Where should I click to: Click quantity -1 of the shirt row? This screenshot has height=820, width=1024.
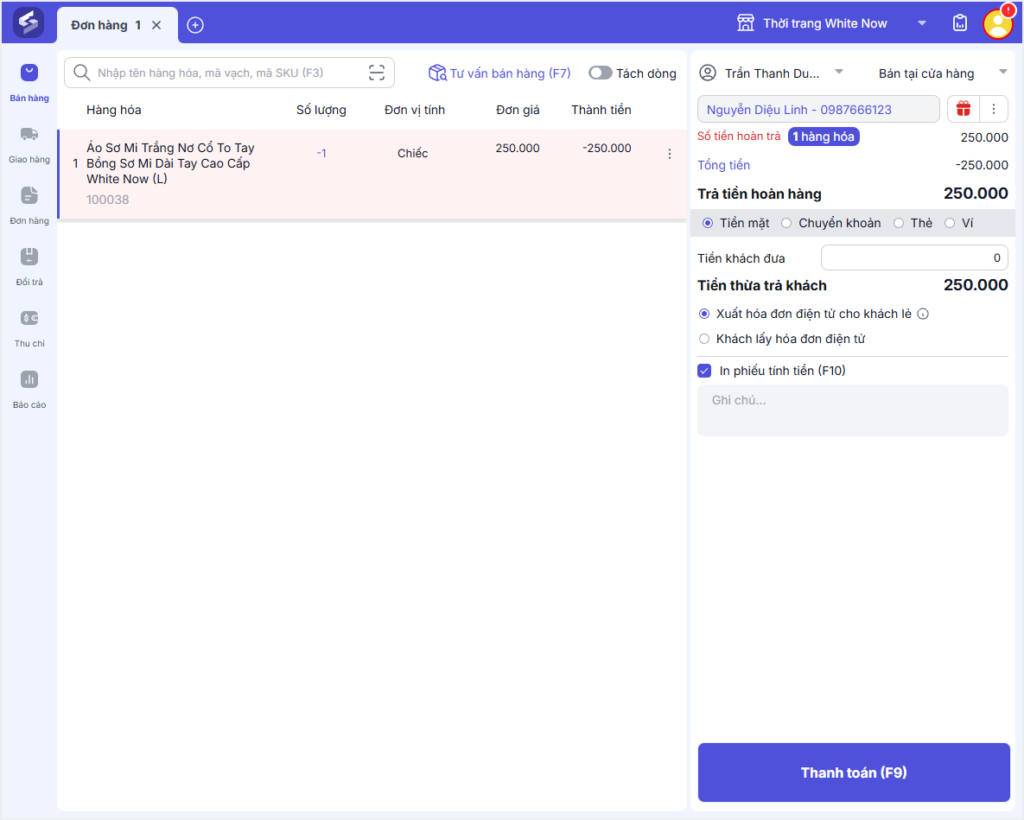(321, 153)
